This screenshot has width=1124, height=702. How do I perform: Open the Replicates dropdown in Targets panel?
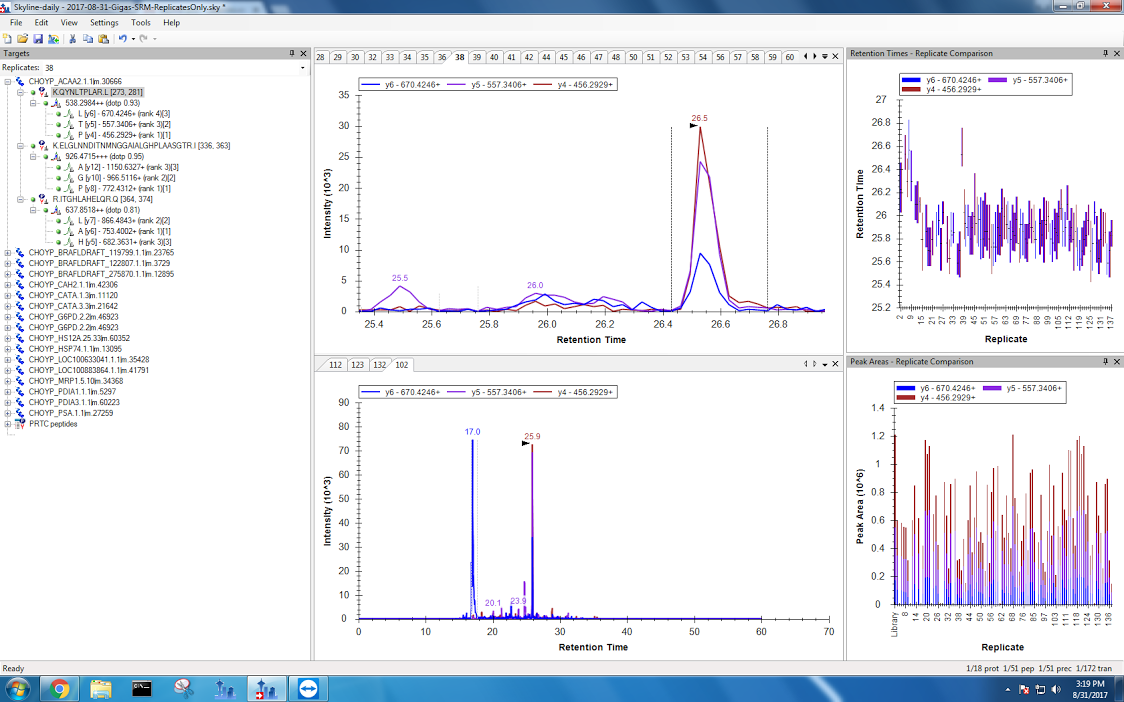303,68
